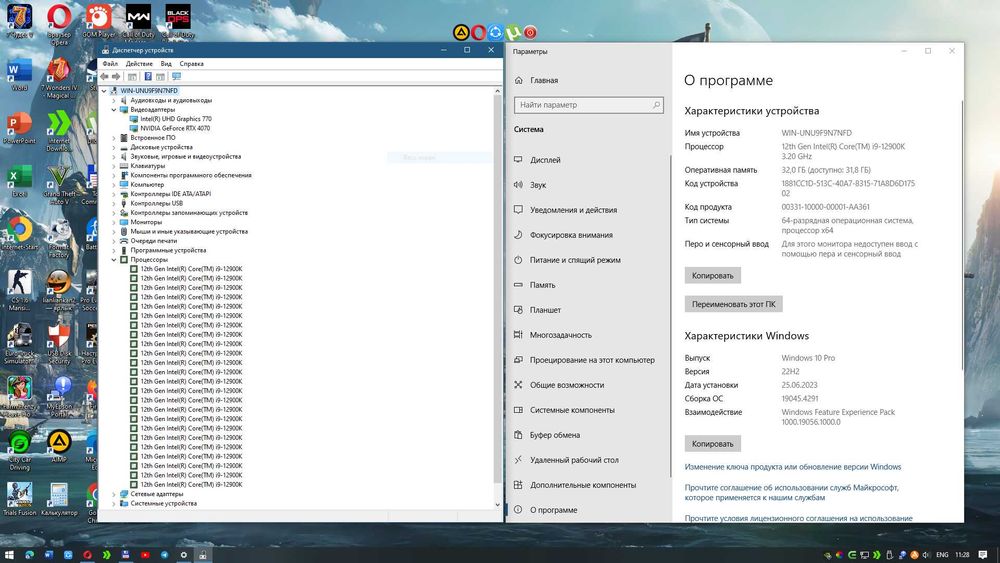Open the Дисплей settings page
The height and width of the screenshot is (563, 1000).
click(545, 160)
